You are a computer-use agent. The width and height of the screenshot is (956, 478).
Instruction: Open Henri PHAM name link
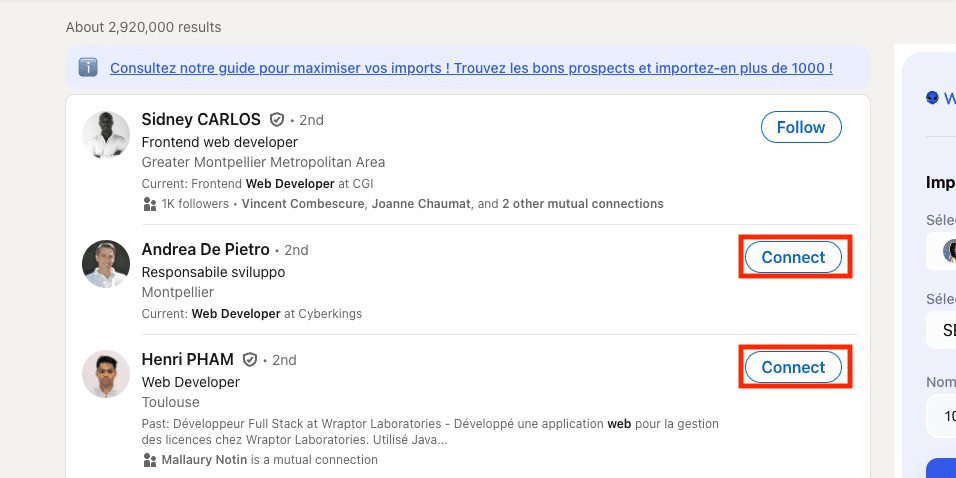(188, 360)
